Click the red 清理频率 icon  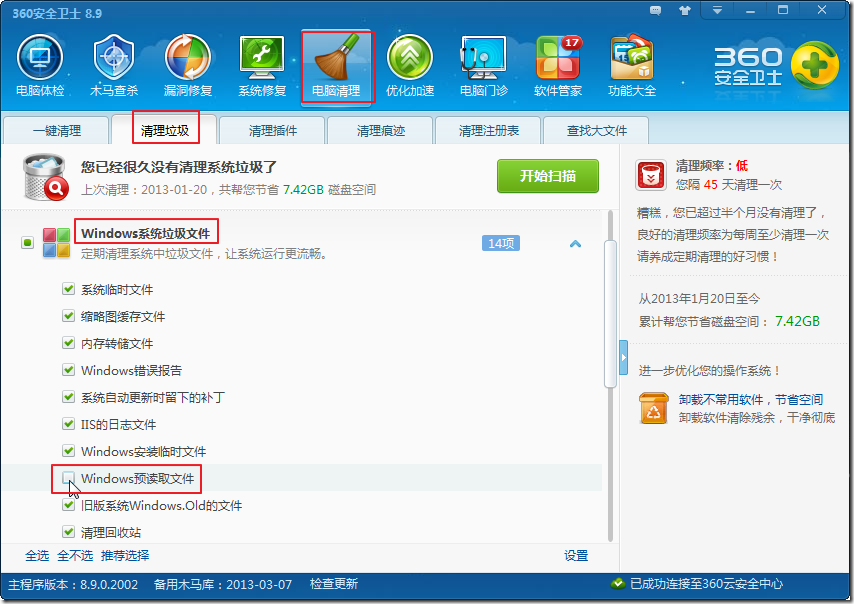point(651,175)
